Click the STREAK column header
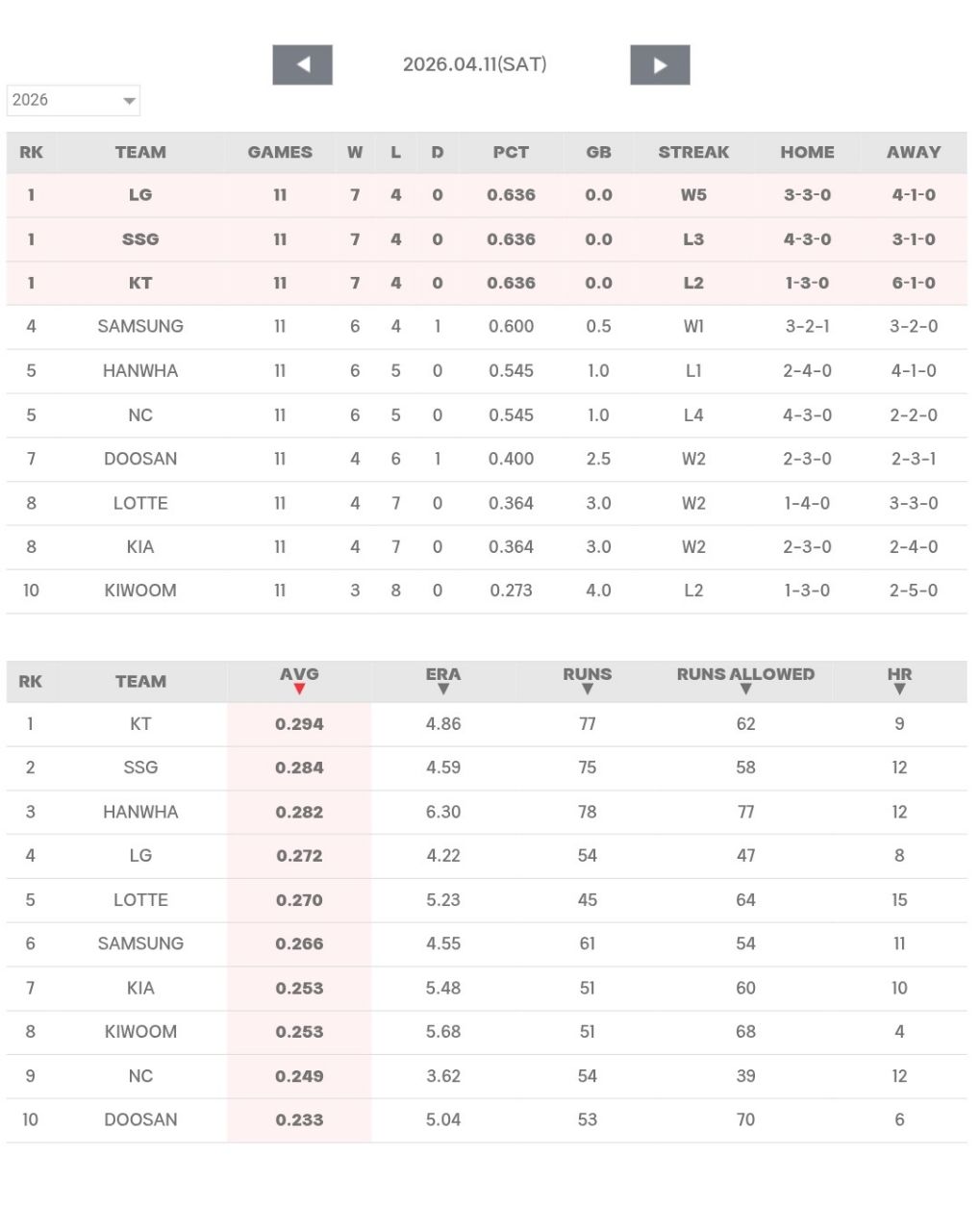The width and height of the screenshot is (980, 1231). click(693, 152)
